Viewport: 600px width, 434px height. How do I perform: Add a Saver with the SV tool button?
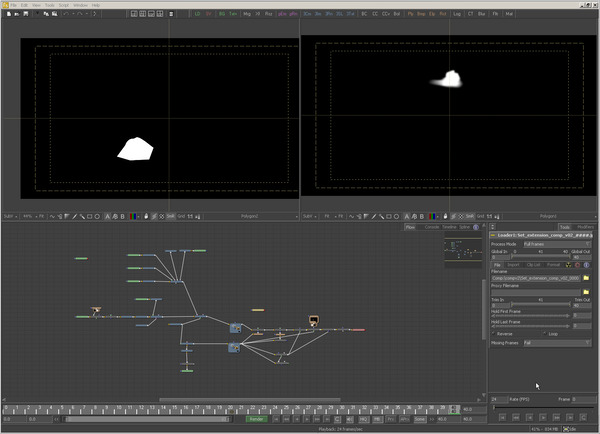click(x=209, y=14)
